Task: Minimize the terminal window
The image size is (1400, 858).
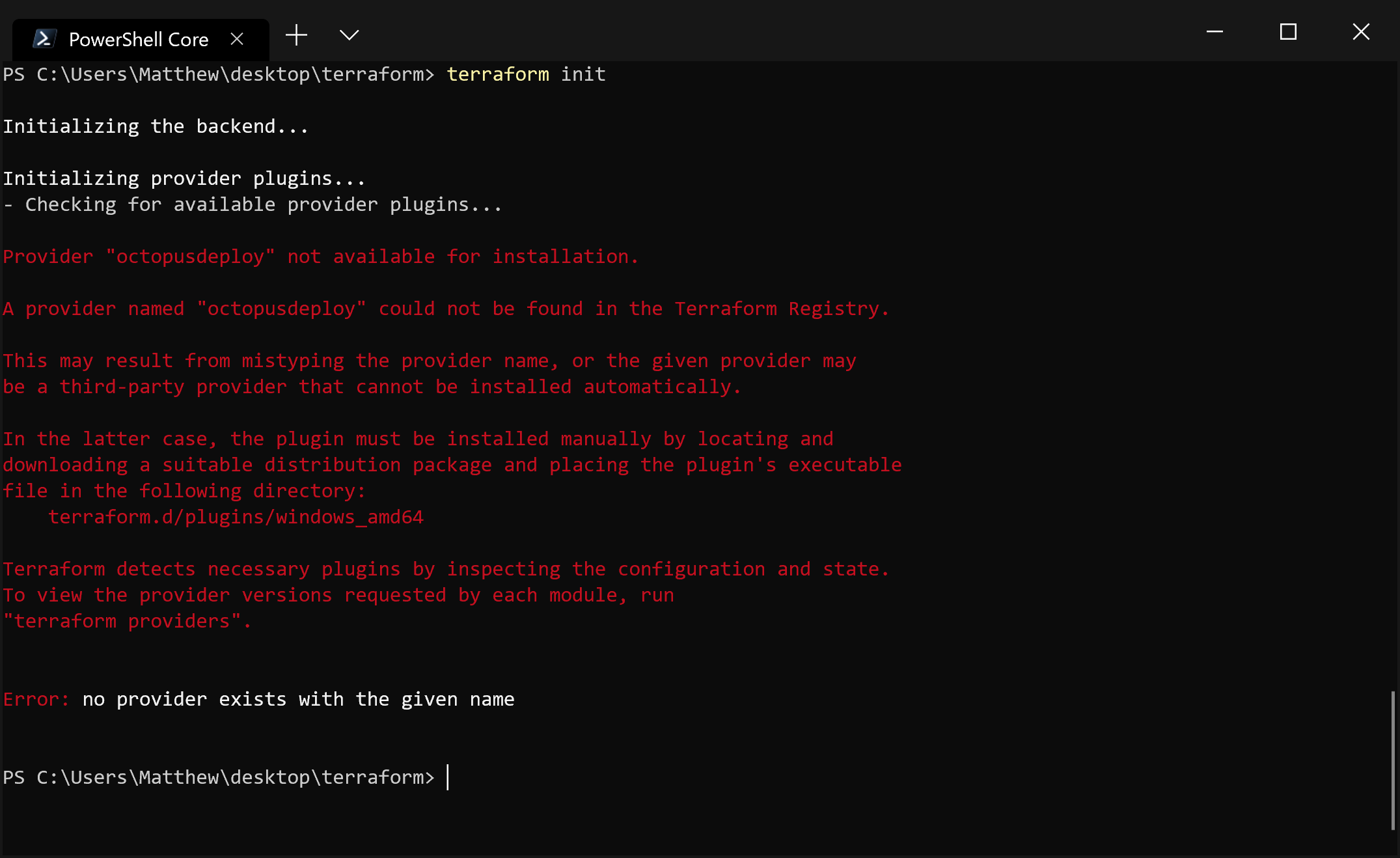Action: [x=1215, y=32]
